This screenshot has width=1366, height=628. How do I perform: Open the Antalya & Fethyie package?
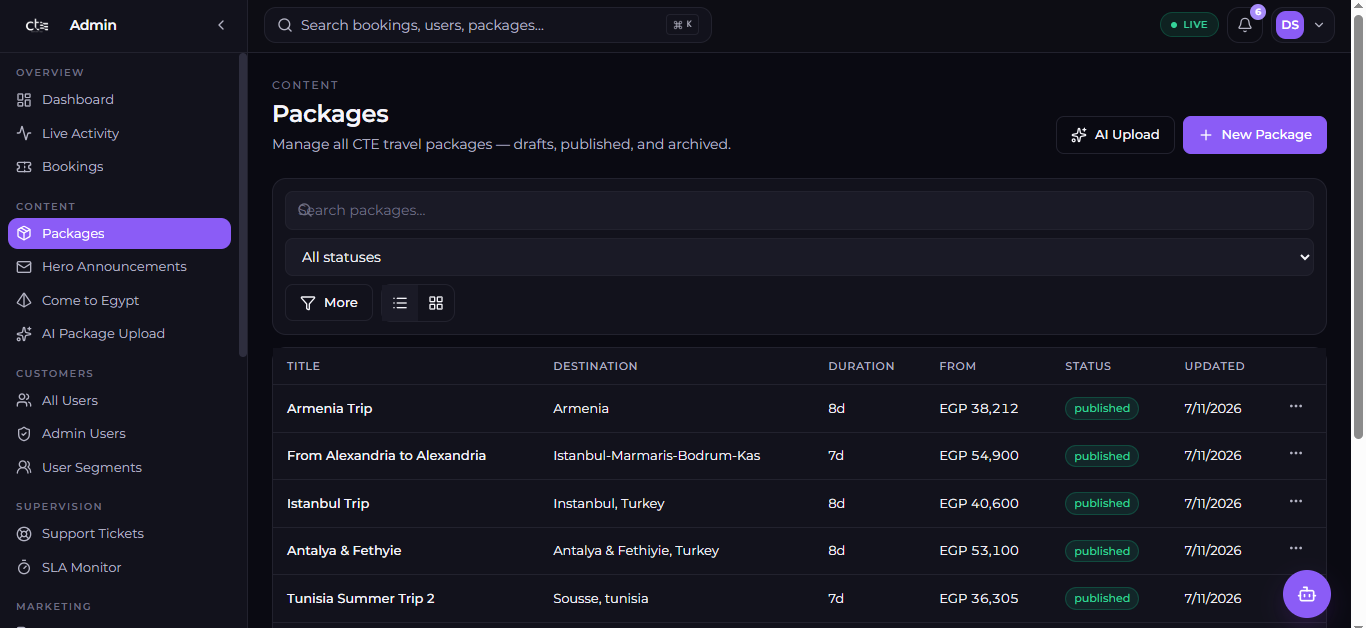344,551
